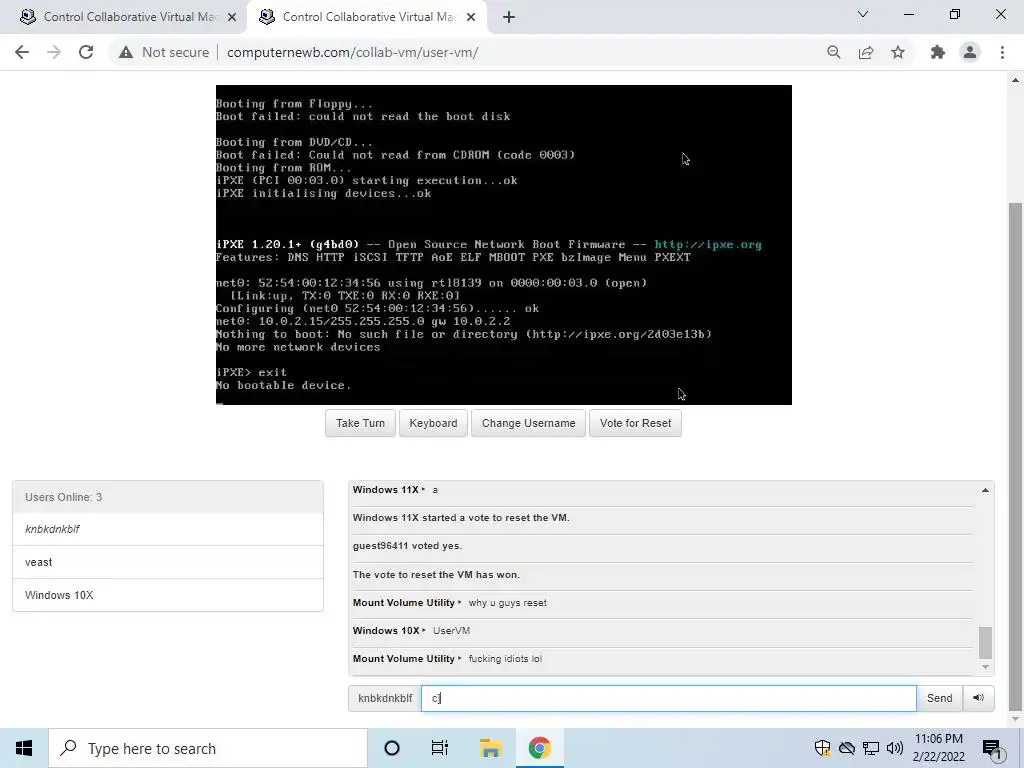1024x768 pixels.
Task: Click the Windows 10X 'UserVM' chat message
Action: (451, 631)
